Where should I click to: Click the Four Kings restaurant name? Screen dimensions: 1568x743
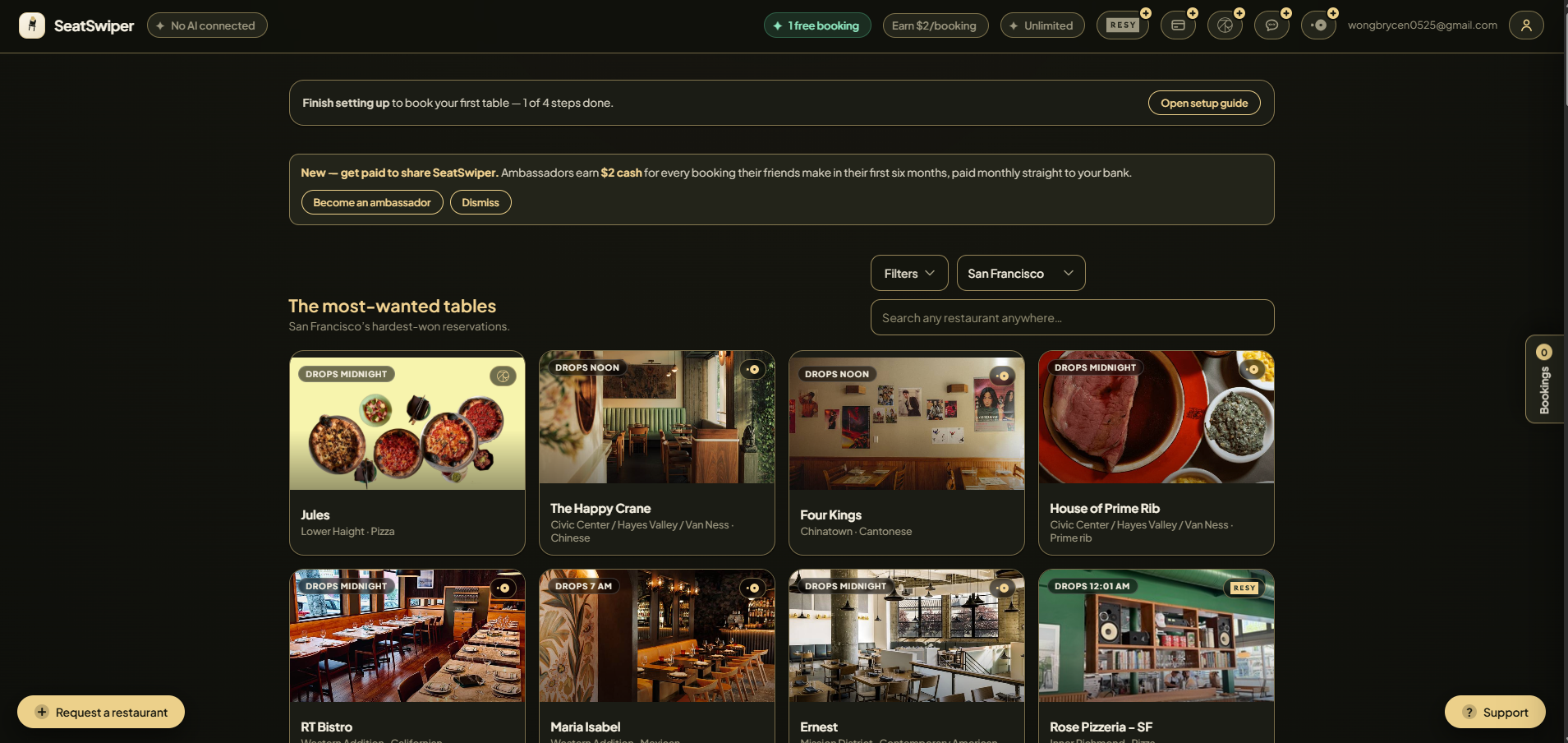click(x=831, y=515)
